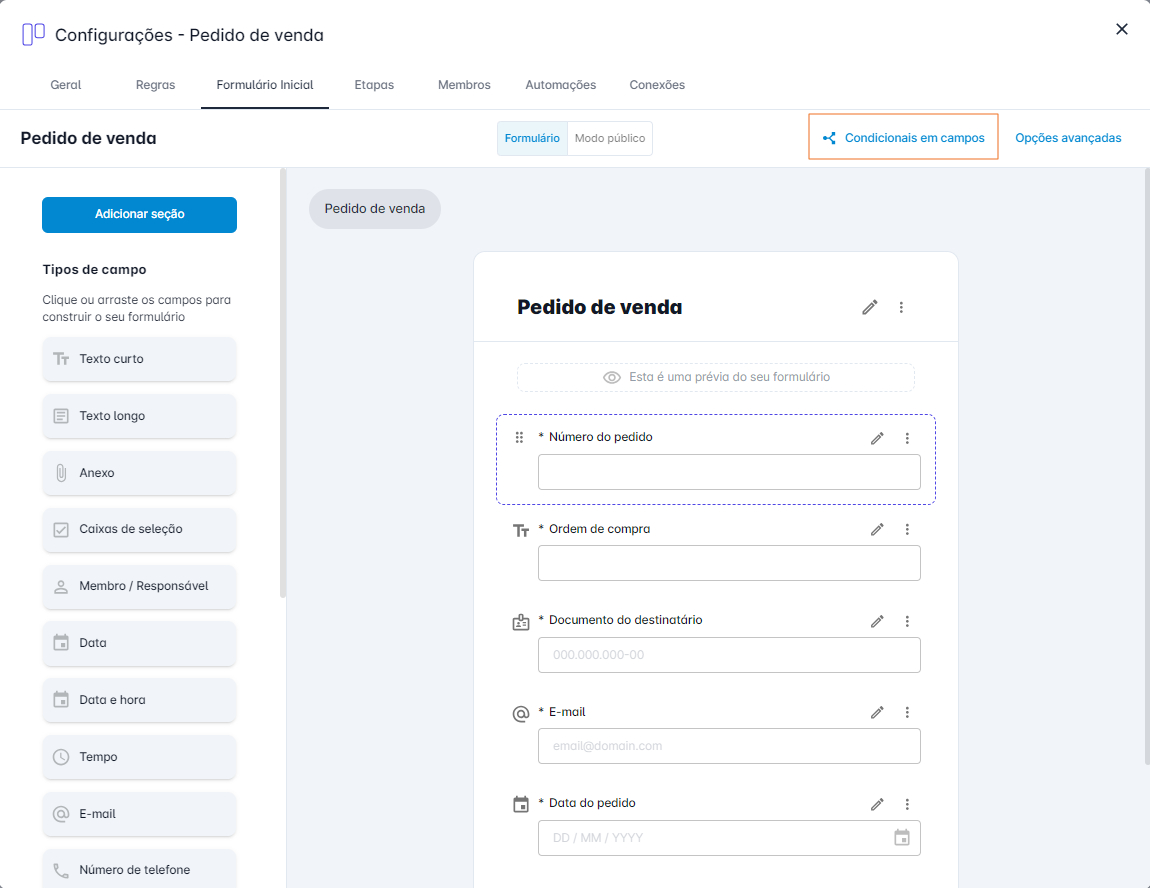Click the eye icon in preview notice
The image size is (1150, 888).
click(x=612, y=377)
